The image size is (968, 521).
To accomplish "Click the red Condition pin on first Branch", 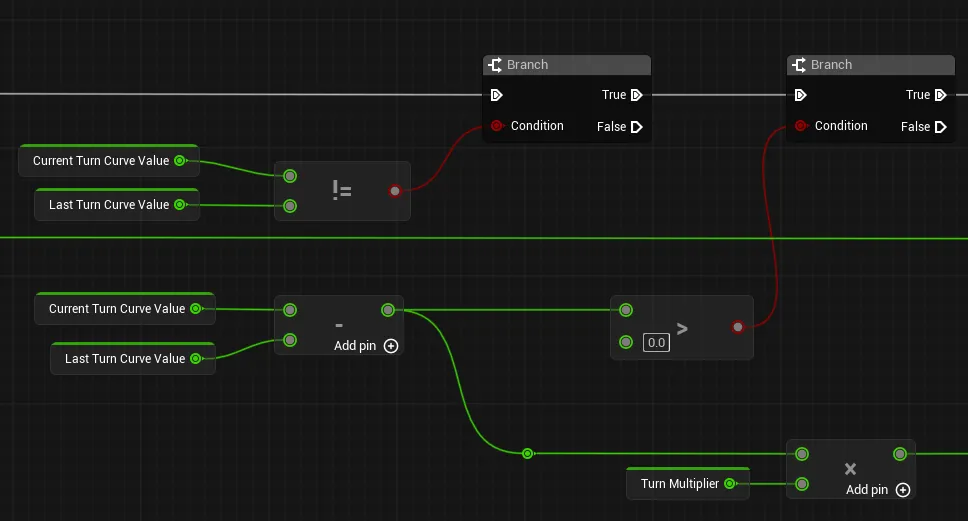I will tap(497, 126).
